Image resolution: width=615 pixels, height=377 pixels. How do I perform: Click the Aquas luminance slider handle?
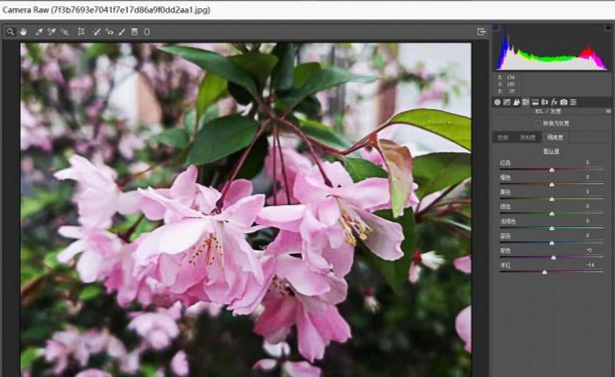click(552, 228)
